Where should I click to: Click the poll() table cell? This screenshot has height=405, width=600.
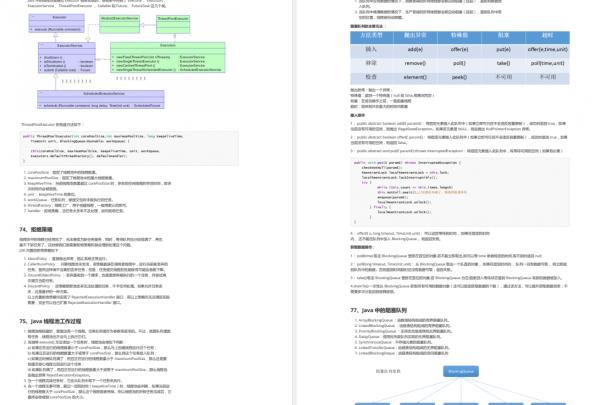click(459, 64)
